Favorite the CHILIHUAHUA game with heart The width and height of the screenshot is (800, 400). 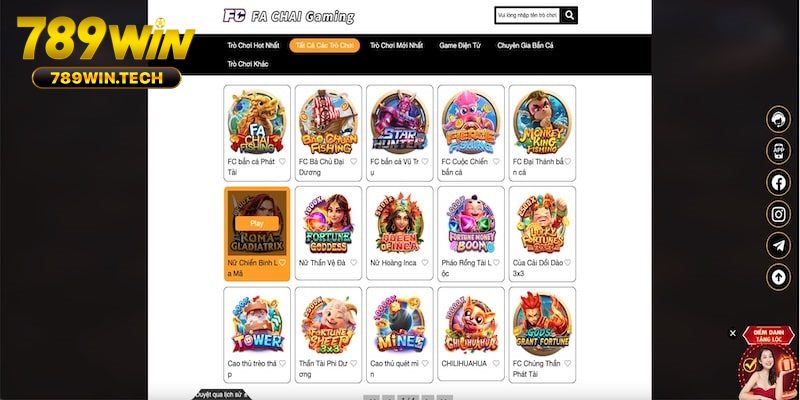pos(496,363)
